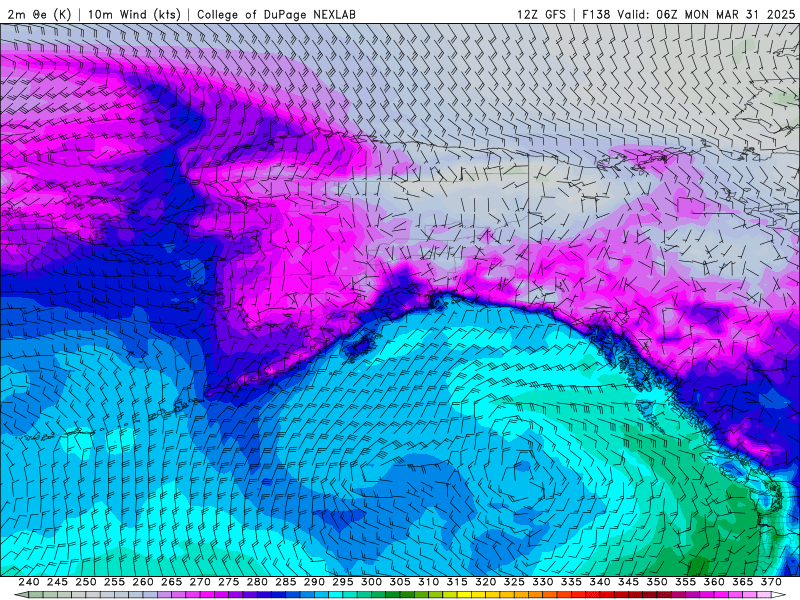This screenshot has height=600, width=800.
Task: Select the 300 value on the color scale
Action: tap(371, 582)
